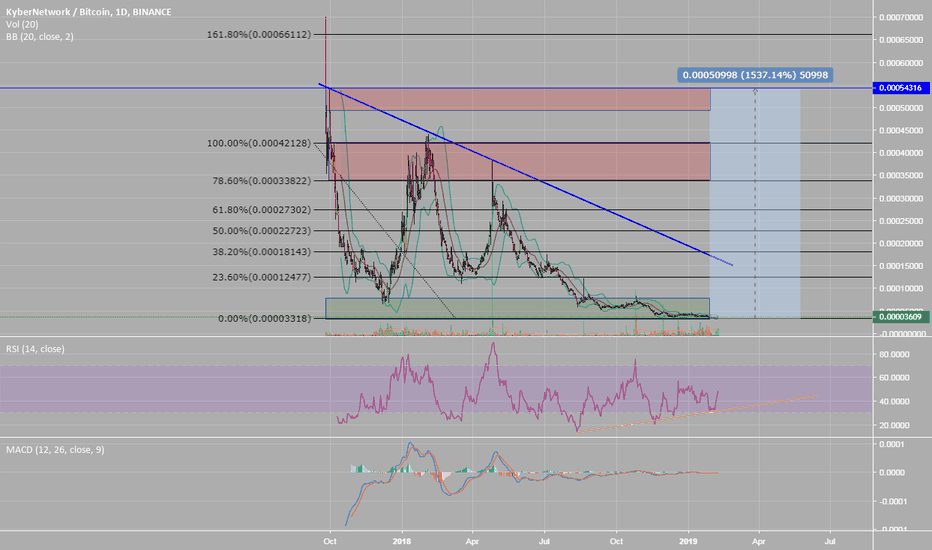The height and width of the screenshot is (550, 932).
Task: Click the blue 0.00054316 price axis tag
Action: pos(900,88)
